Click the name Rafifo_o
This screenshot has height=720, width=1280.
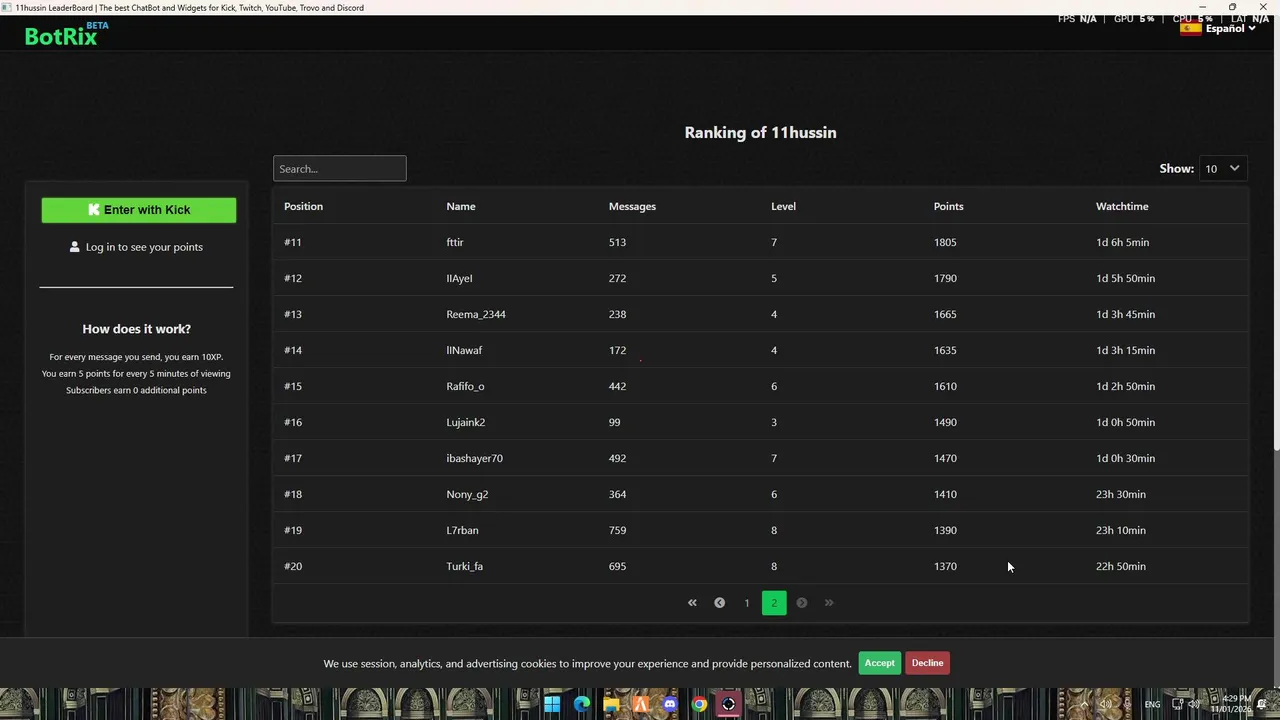click(x=465, y=386)
